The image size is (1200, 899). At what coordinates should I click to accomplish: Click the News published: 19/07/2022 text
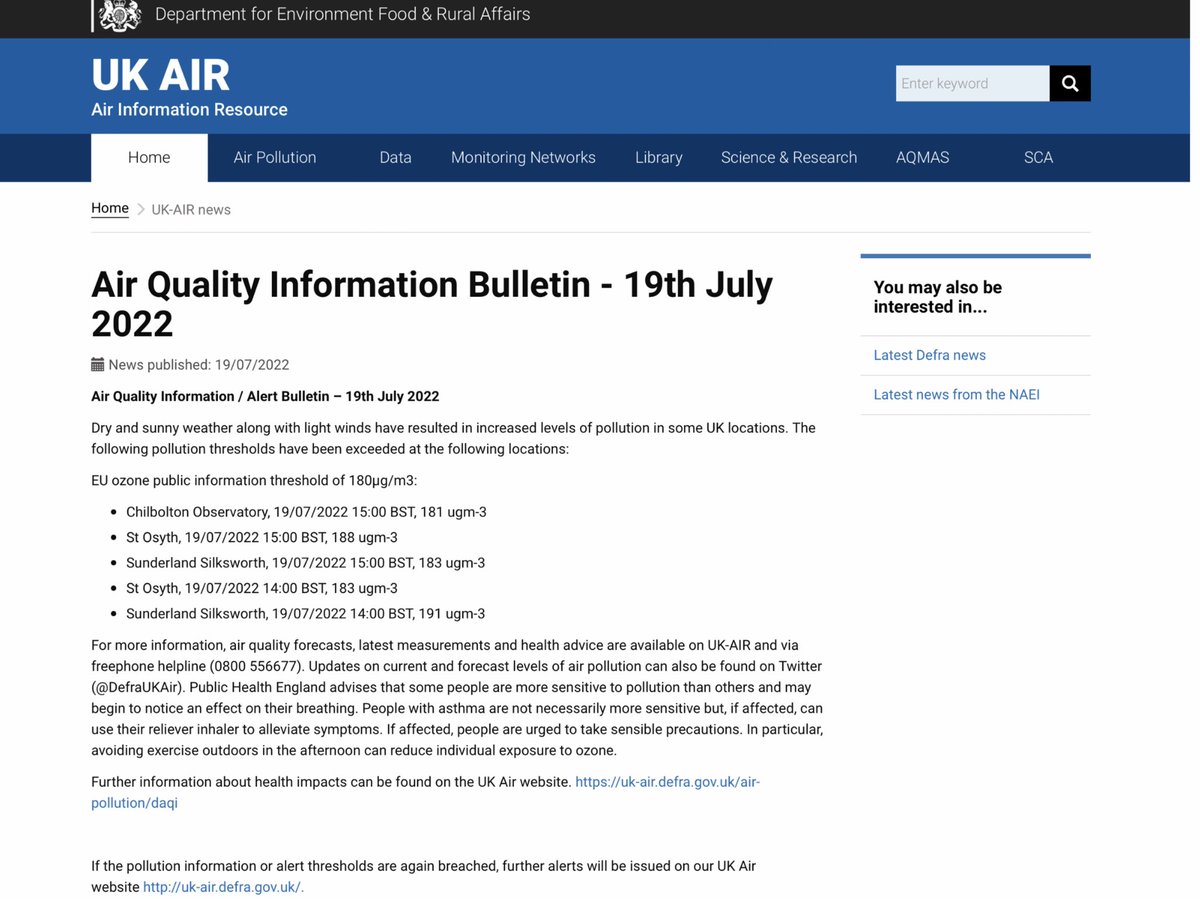point(199,365)
